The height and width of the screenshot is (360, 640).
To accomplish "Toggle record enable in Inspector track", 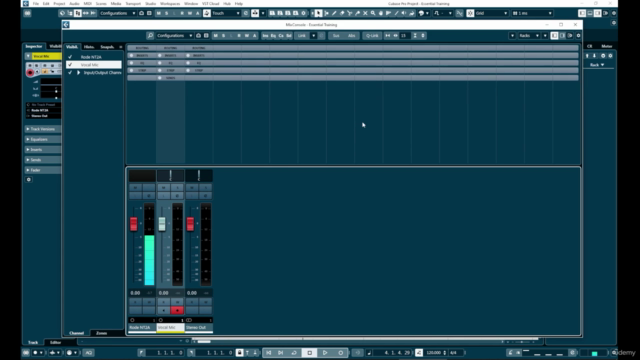I will 30,73.
